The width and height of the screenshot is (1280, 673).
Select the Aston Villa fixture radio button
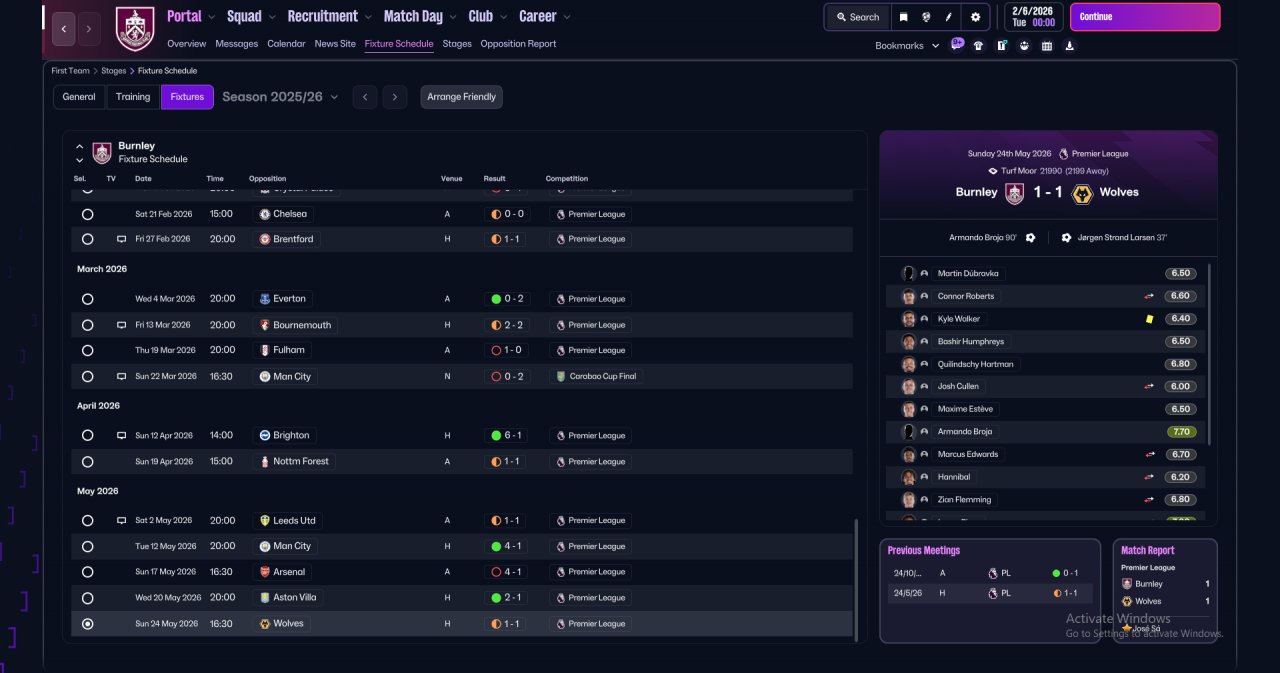[87, 598]
